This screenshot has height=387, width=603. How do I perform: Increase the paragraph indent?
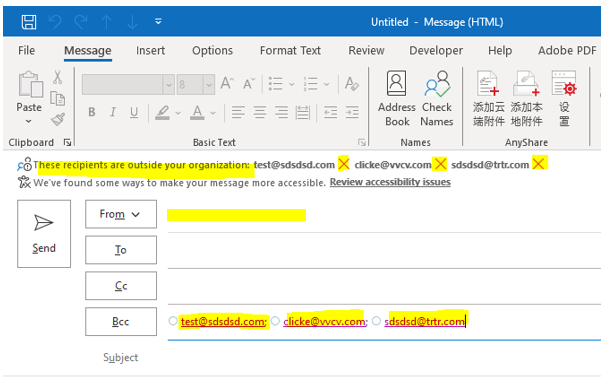click(352, 112)
